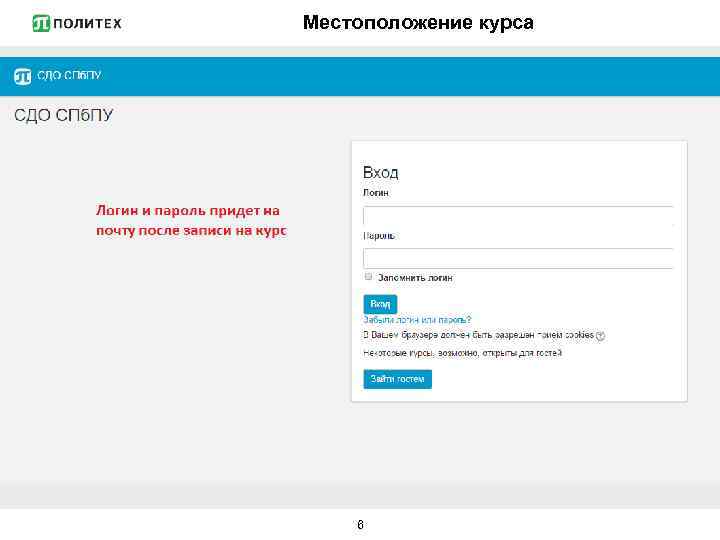Click the ПОЛИТЕХ wordmark text
Screen dimensions: 720x540
tap(87, 23)
